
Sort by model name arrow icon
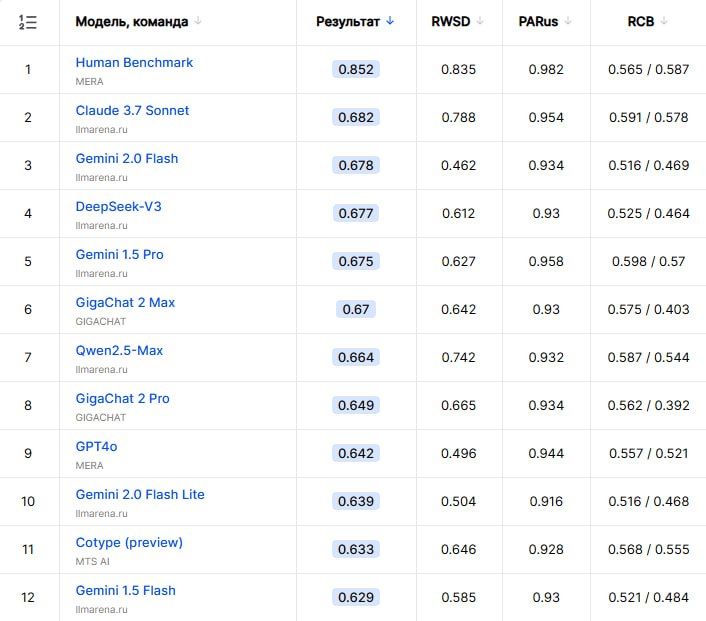tap(198, 21)
